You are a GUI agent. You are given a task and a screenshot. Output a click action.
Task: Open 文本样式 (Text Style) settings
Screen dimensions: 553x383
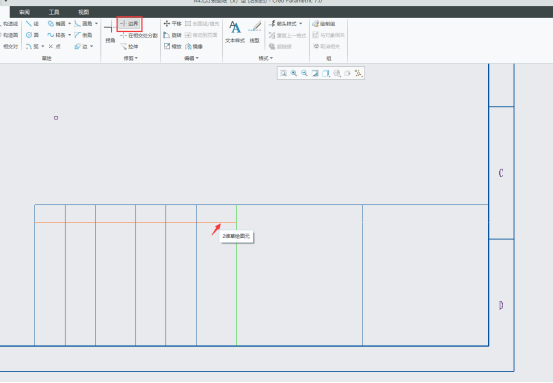point(235,32)
